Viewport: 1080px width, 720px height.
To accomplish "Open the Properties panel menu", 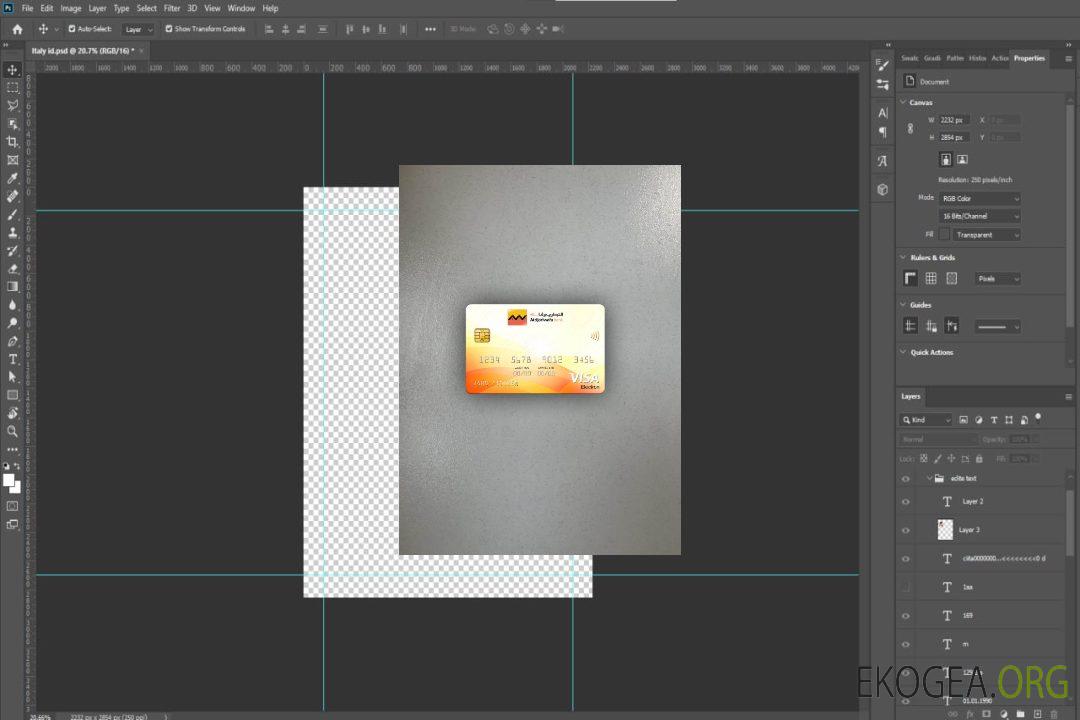I will coord(1068,59).
